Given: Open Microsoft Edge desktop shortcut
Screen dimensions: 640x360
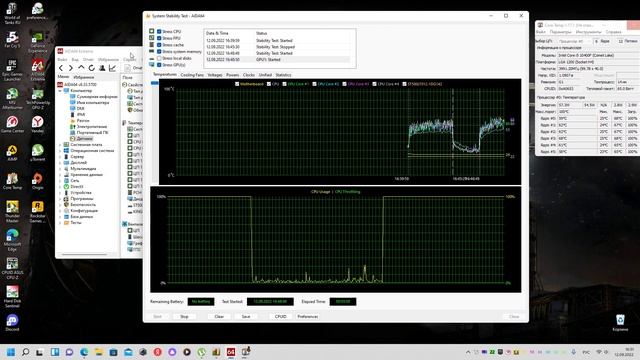Looking at the screenshot, I should [x=12, y=240].
